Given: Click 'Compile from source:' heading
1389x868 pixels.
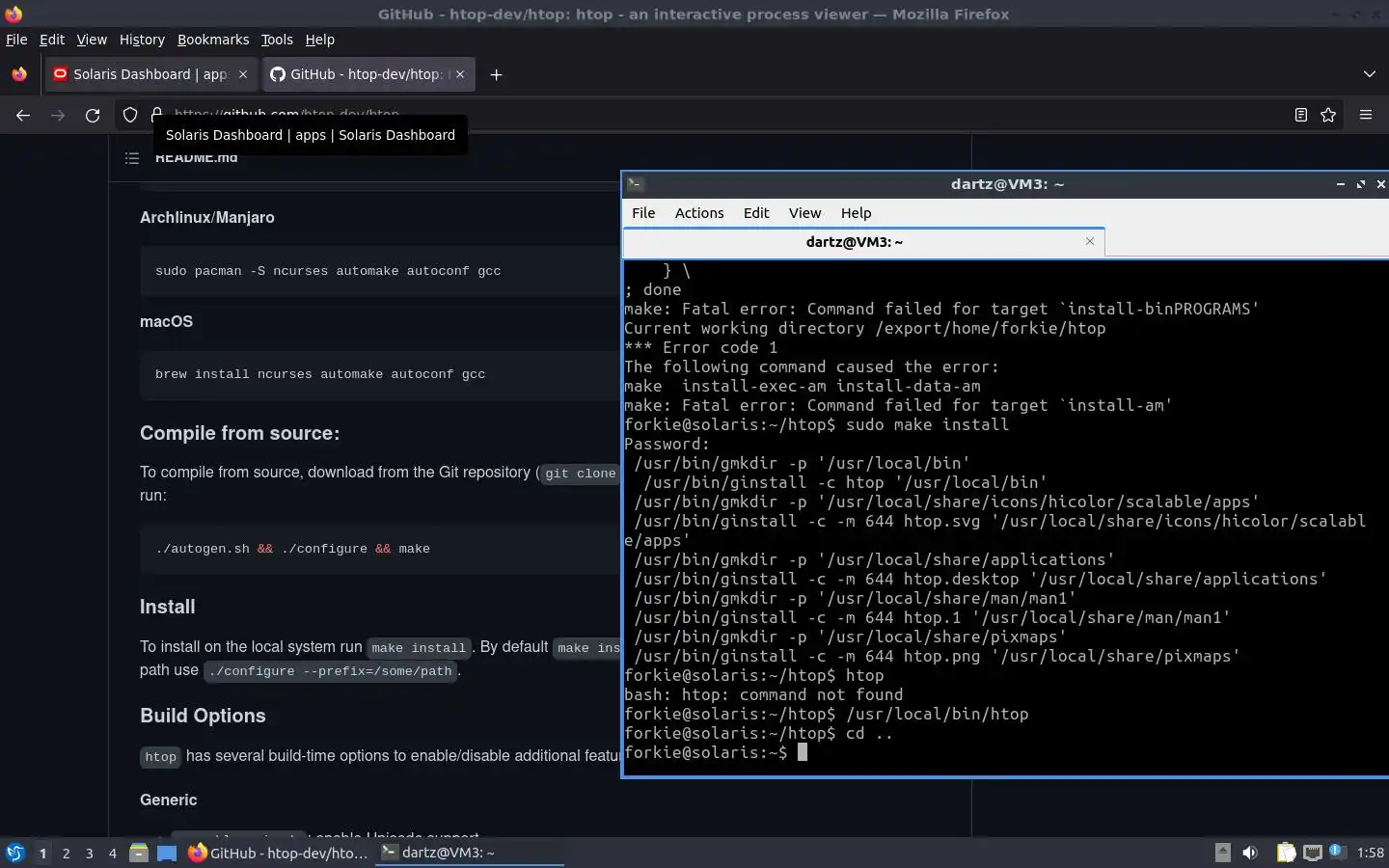Looking at the screenshot, I should point(239,433).
